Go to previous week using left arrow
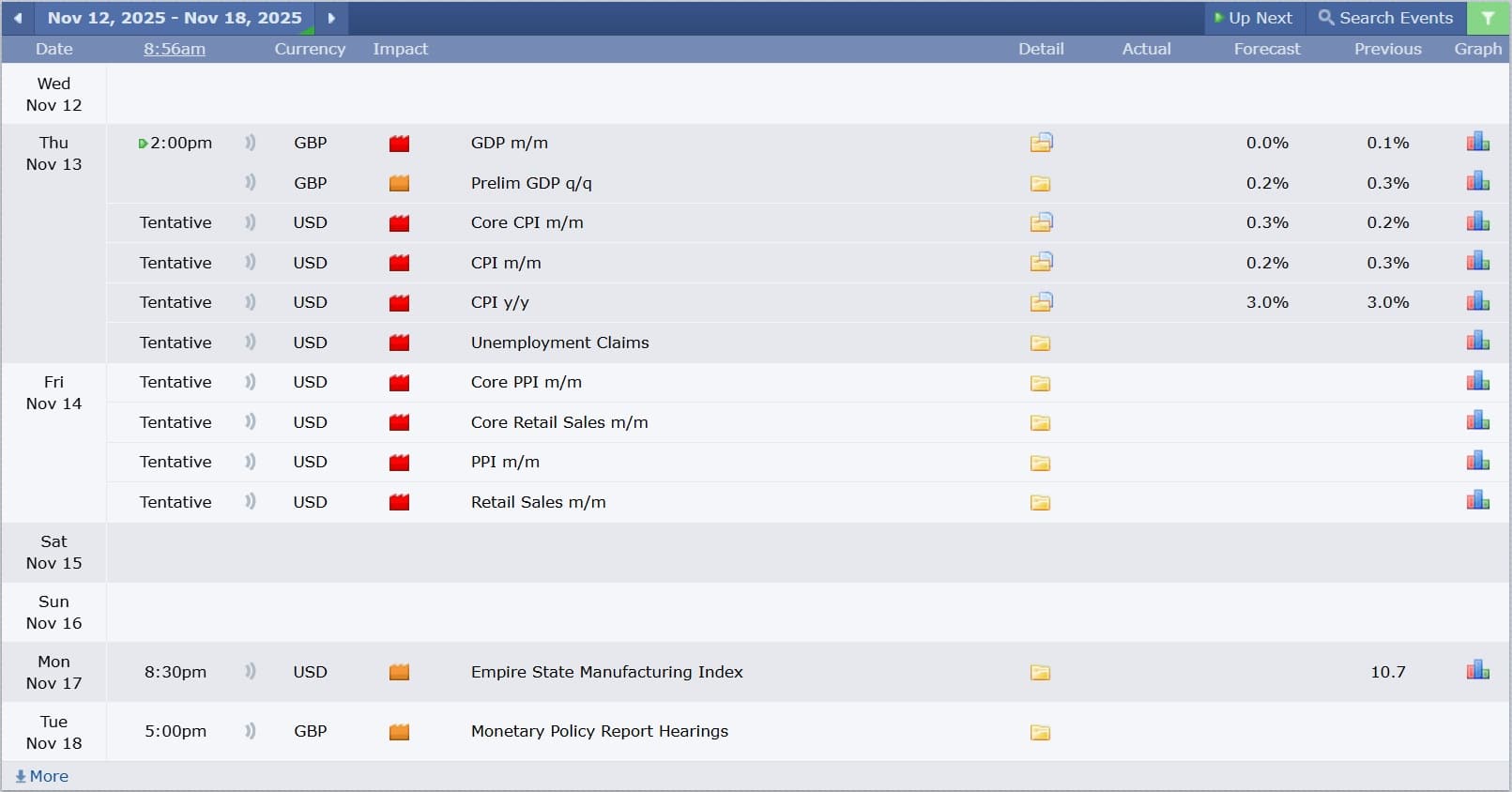 [18, 18]
